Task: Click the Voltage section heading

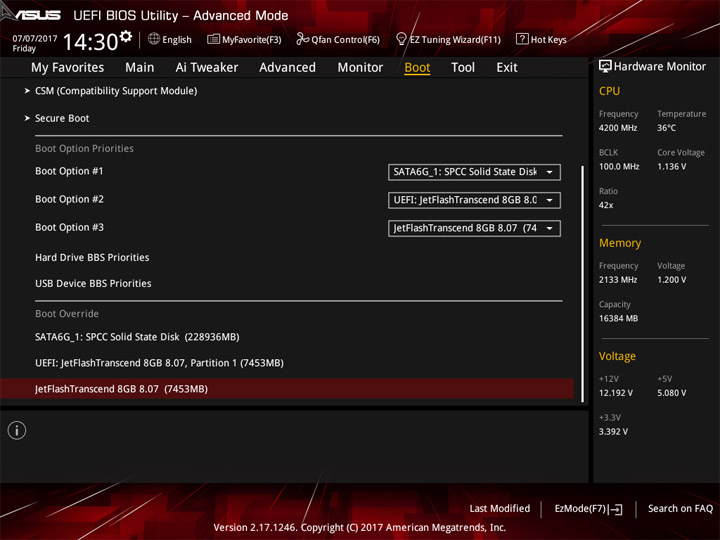Action: tap(617, 356)
